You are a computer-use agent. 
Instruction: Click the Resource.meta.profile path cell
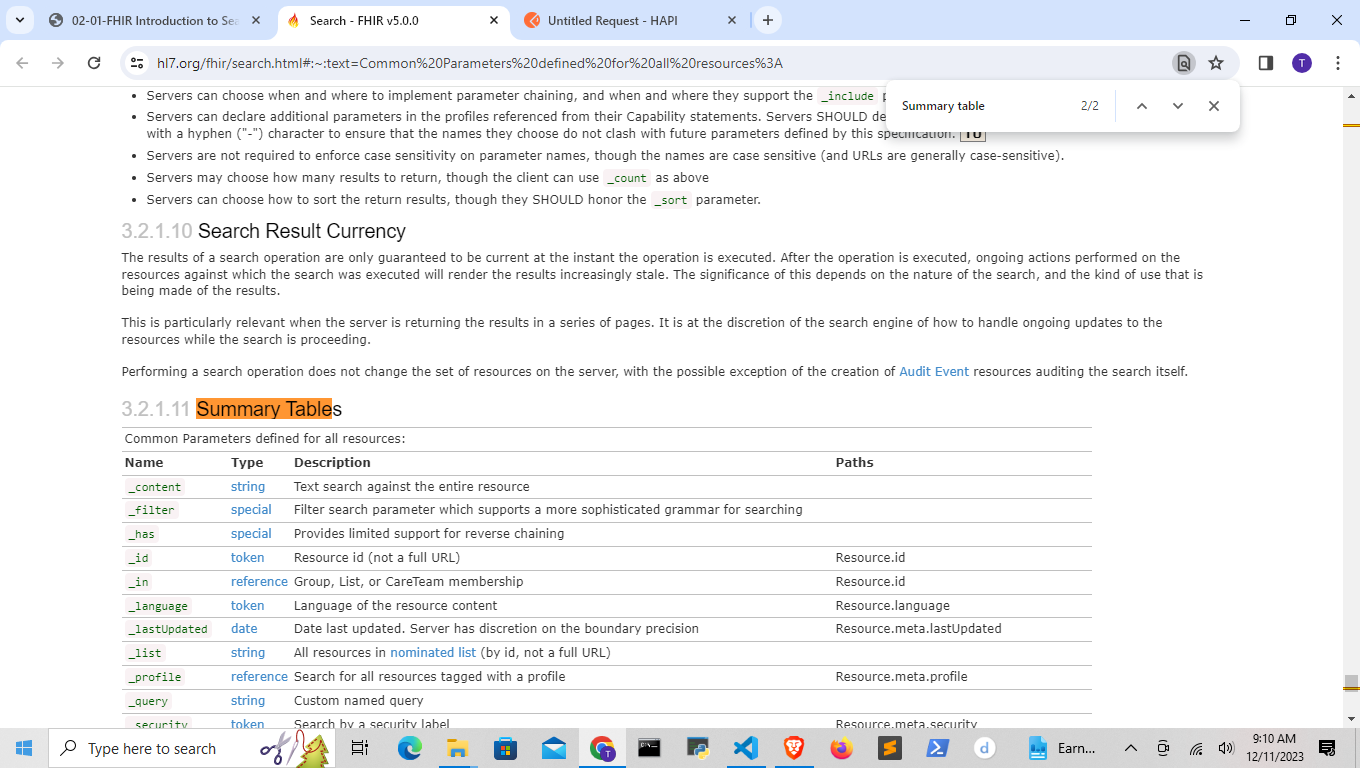pos(902,677)
